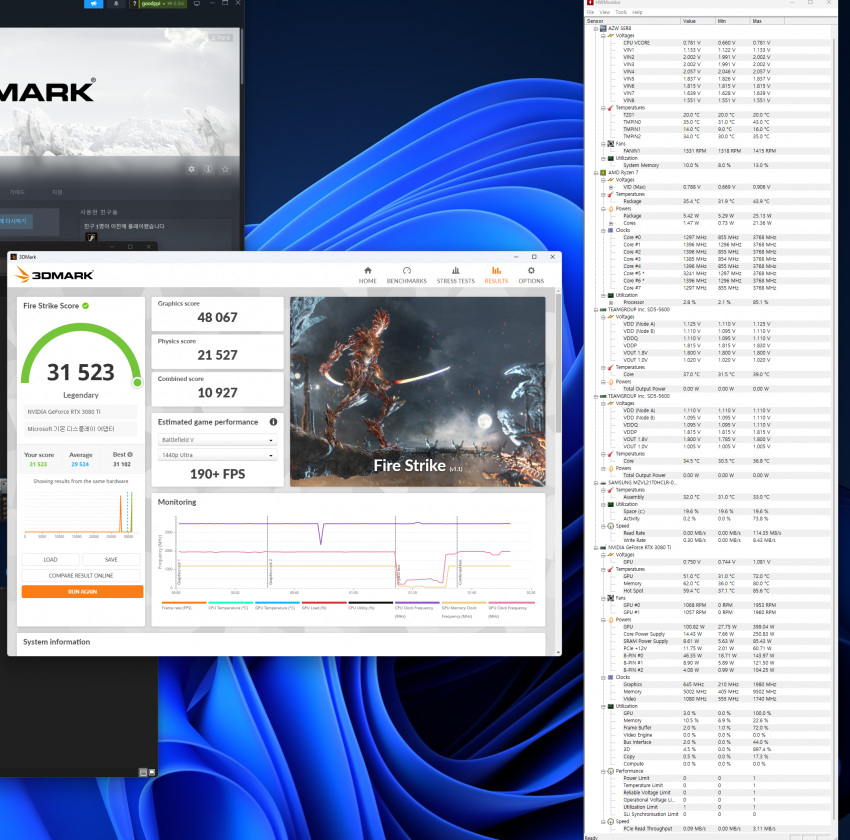The height and width of the screenshot is (840, 850).
Task: Collapse the SAMSUNG MZVL21T0HCLR drive node
Action: coord(596,482)
